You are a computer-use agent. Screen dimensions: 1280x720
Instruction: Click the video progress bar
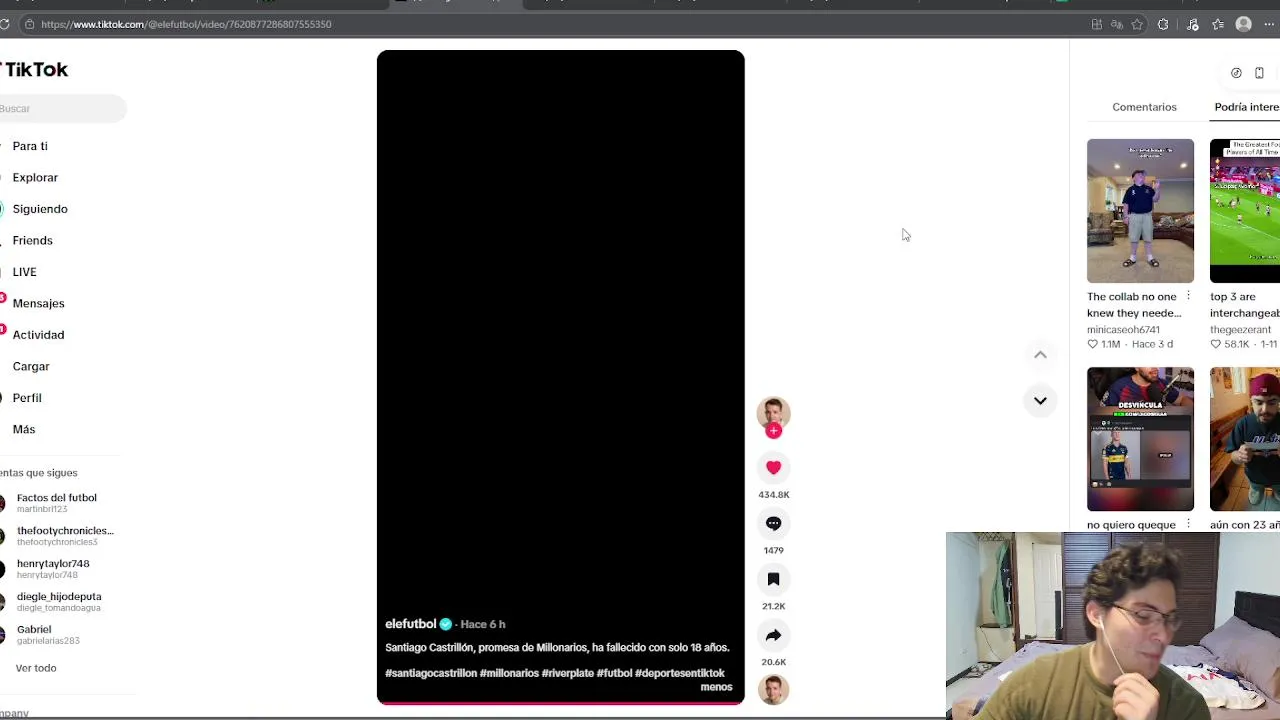[x=560, y=703]
